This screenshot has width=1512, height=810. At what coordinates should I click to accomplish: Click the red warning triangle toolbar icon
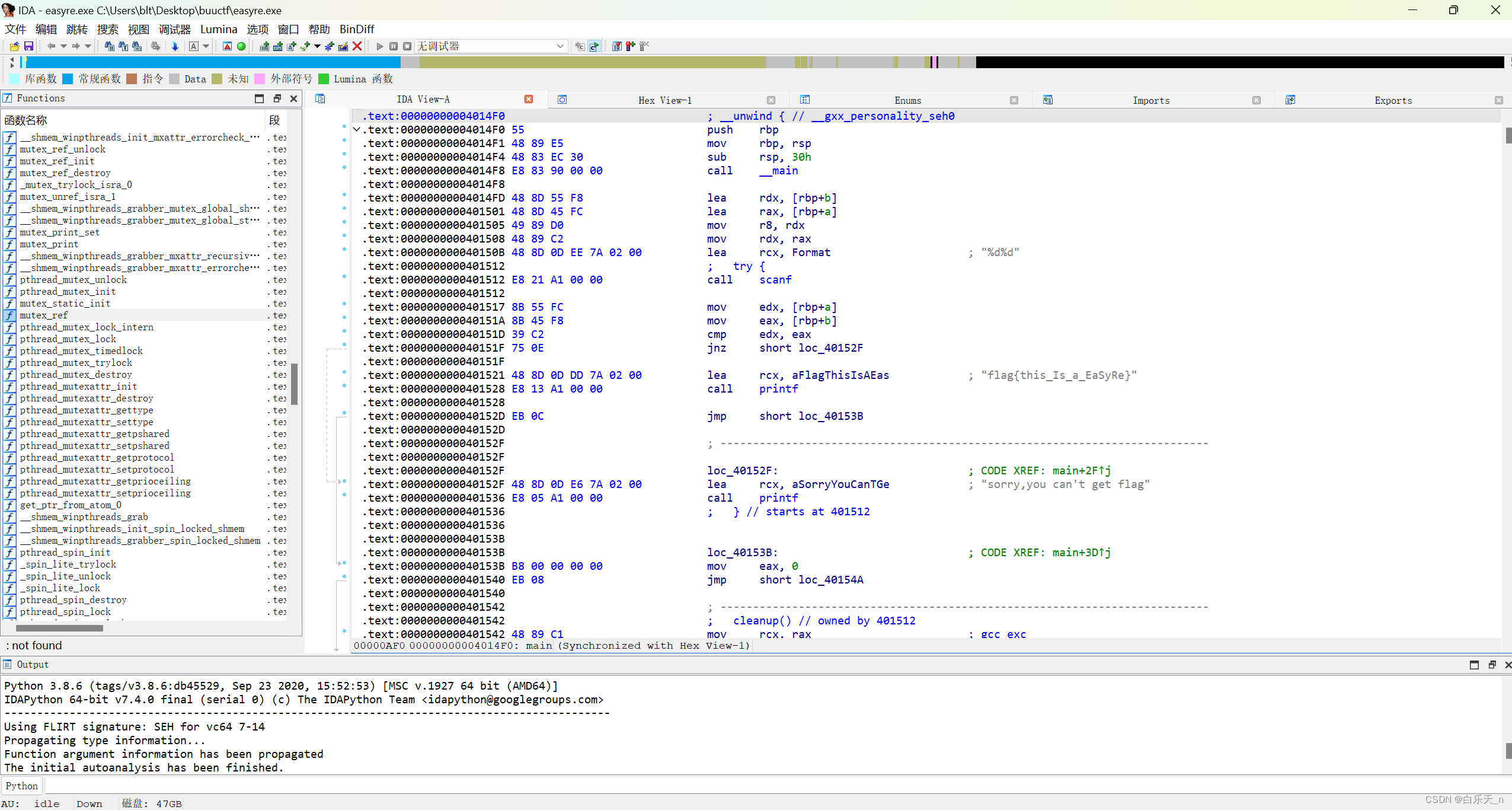(227, 46)
